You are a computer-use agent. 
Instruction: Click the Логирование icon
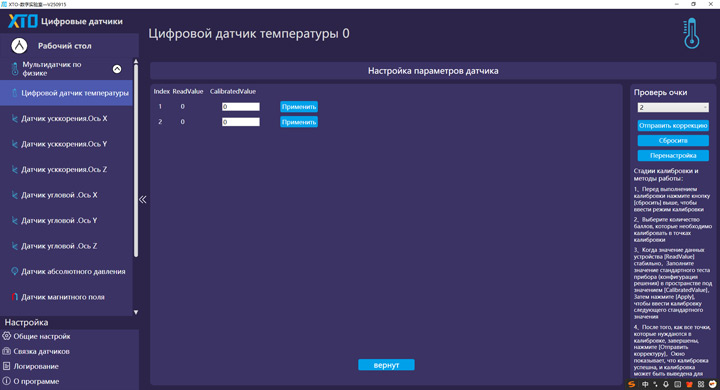[x=6, y=366]
